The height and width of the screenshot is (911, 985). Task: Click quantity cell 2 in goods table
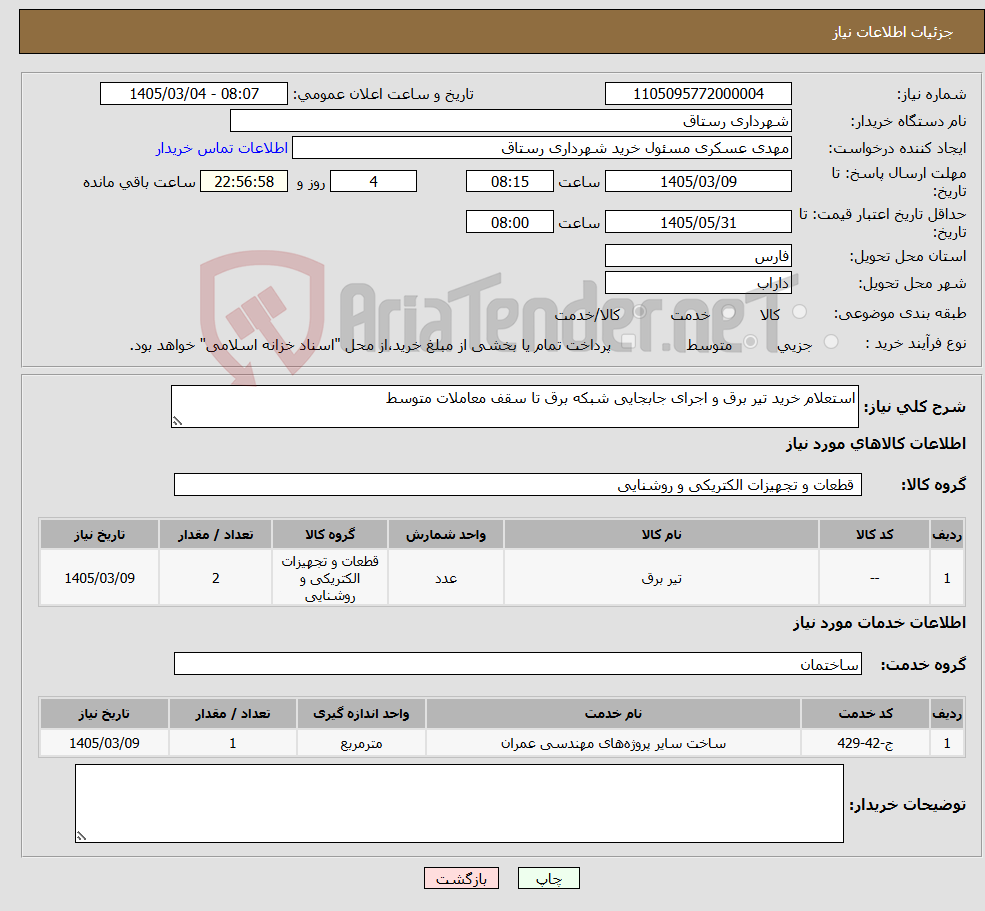point(215,578)
